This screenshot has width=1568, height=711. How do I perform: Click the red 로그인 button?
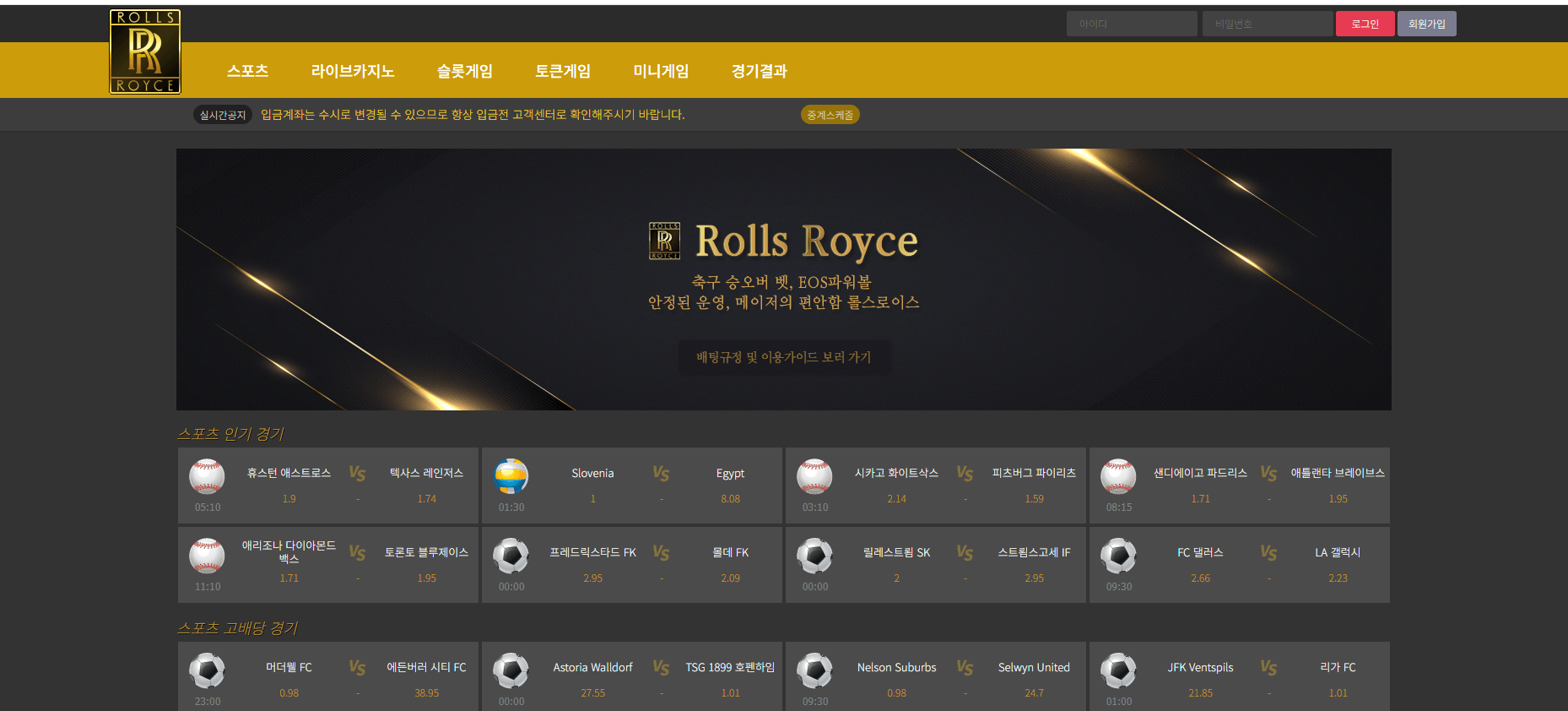[1365, 24]
